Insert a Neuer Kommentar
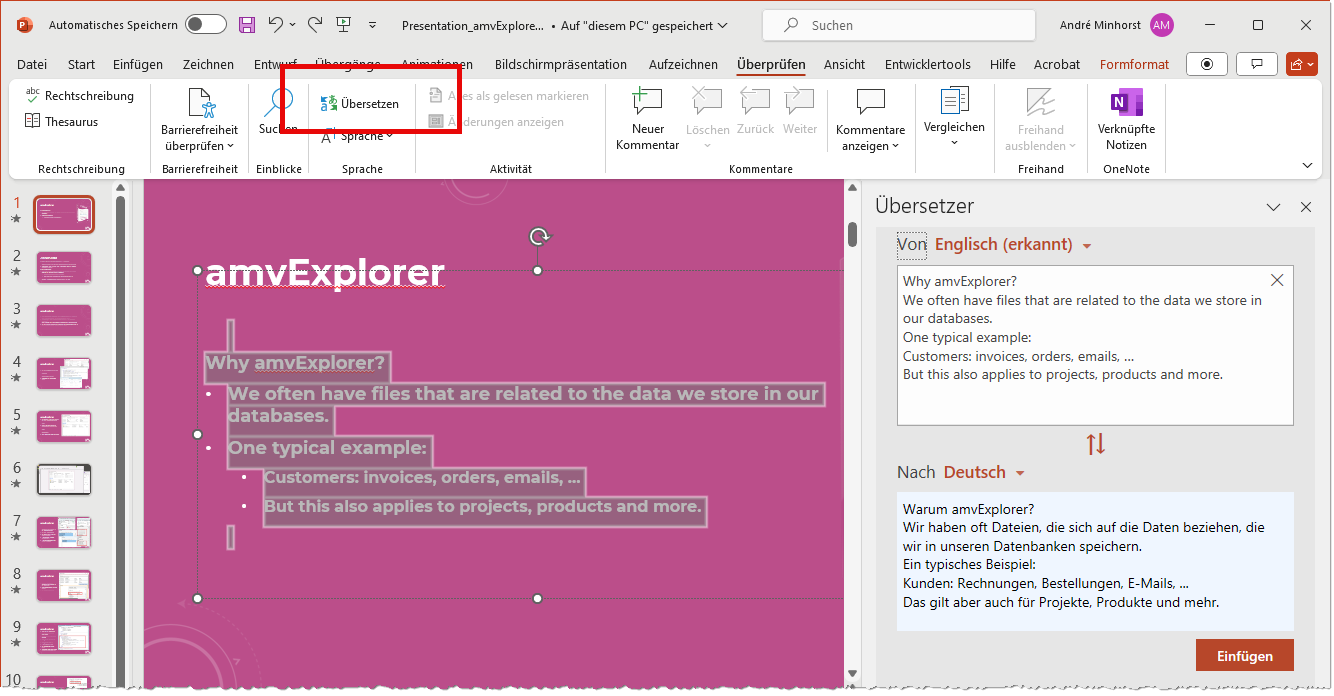The image size is (1334, 696). pos(647,118)
